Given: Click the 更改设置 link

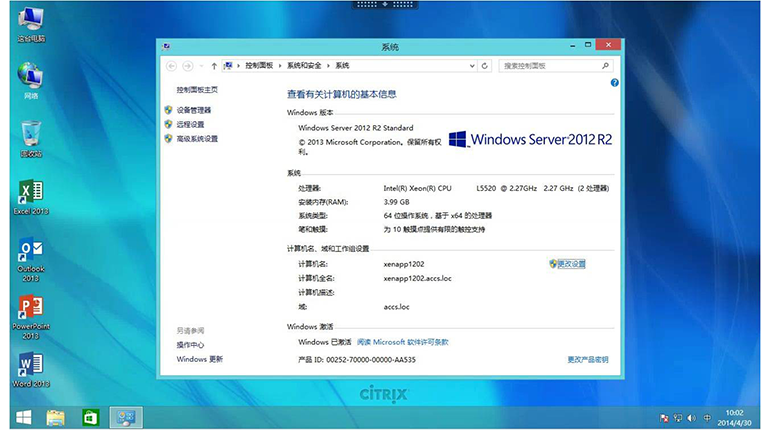Looking at the screenshot, I should tap(571, 264).
